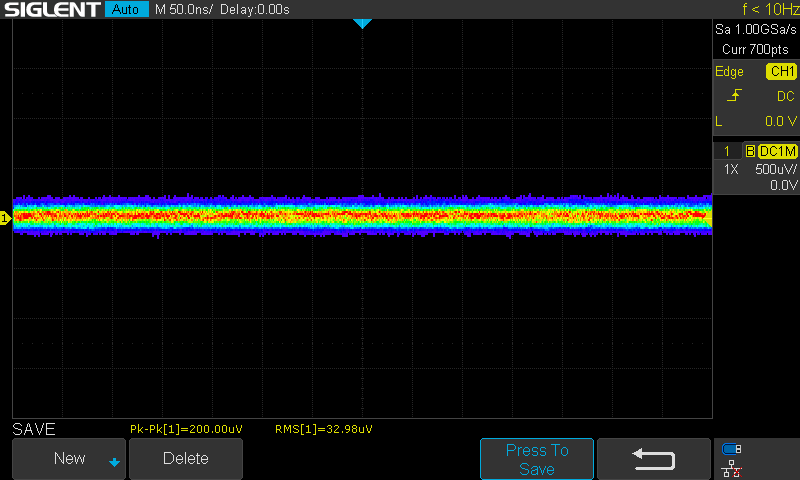Click the f < 10Hz frequency counter
The image size is (800, 480).
click(770, 9)
